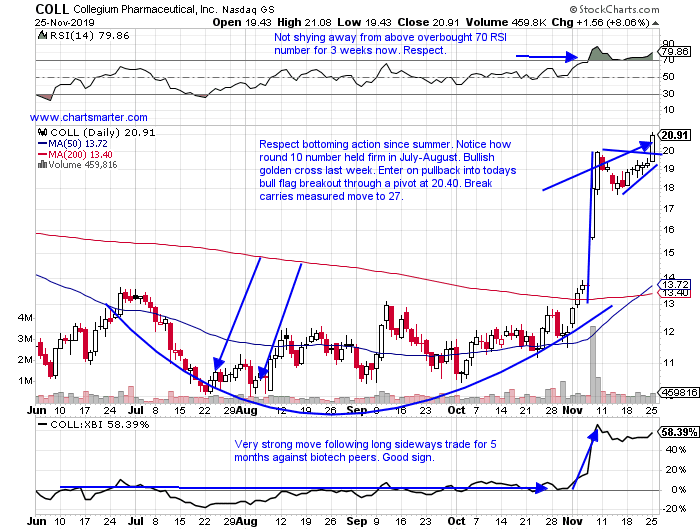Click the volume bars icon in the legend
The image size is (700, 530).
[x=43, y=165]
